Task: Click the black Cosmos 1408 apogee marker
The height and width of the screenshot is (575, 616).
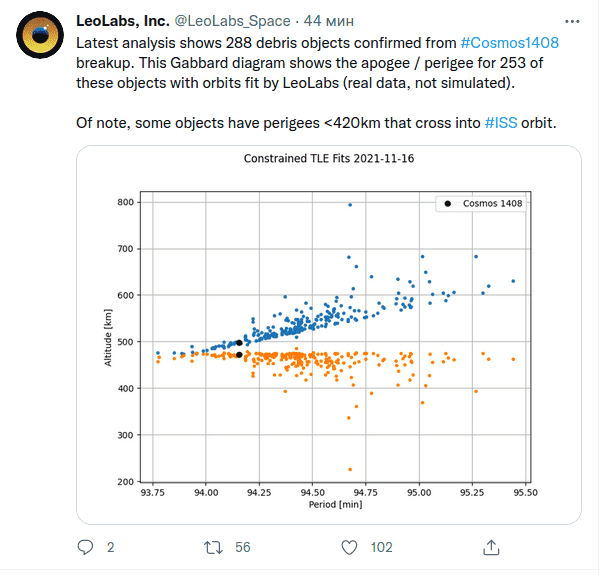Action: (239, 342)
